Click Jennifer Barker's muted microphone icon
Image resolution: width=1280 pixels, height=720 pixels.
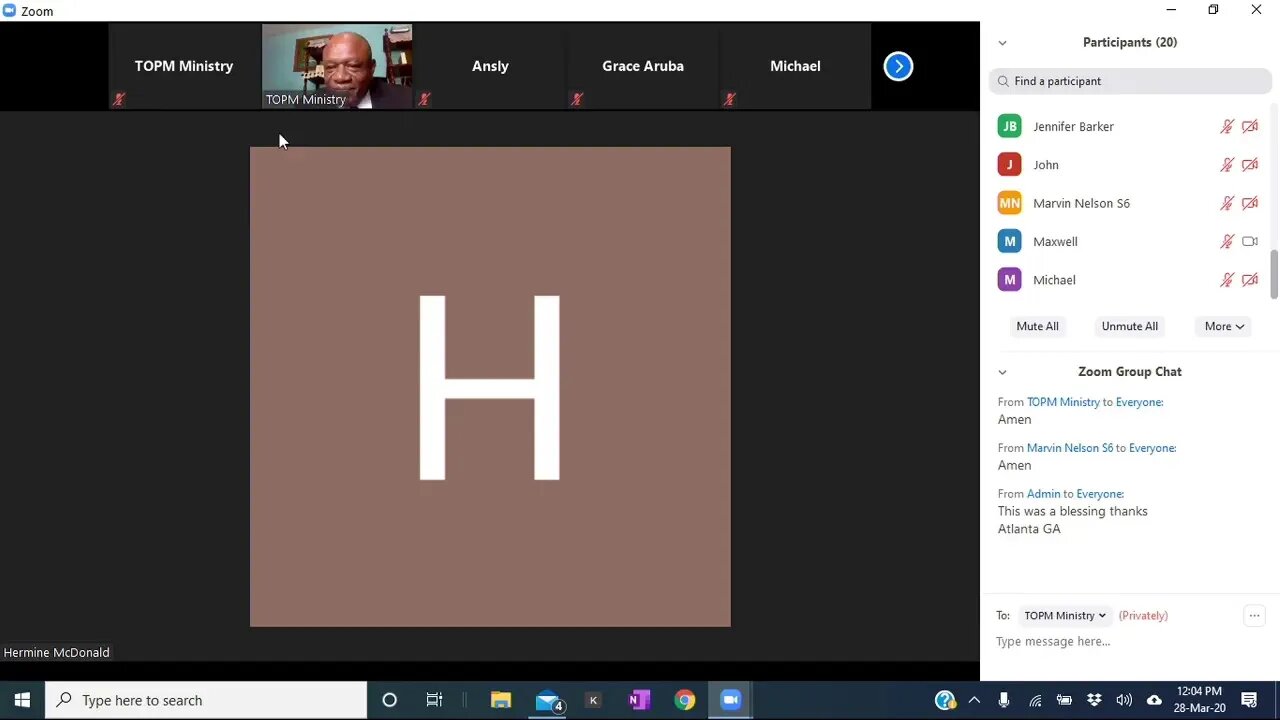click(1227, 126)
